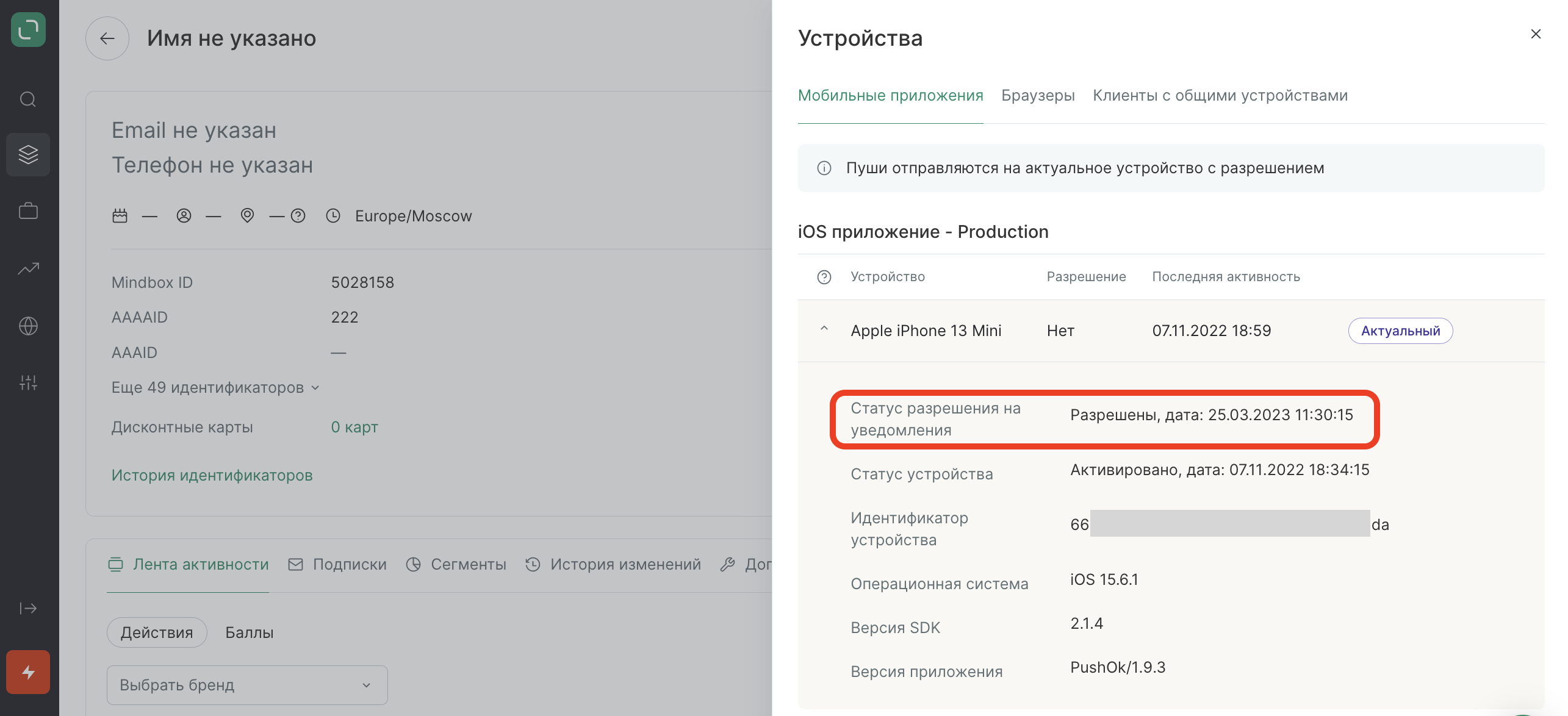Open the layers stack sidebar section
Image resolution: width=1568 pixels, height=716 pixels.
[28, 154]
